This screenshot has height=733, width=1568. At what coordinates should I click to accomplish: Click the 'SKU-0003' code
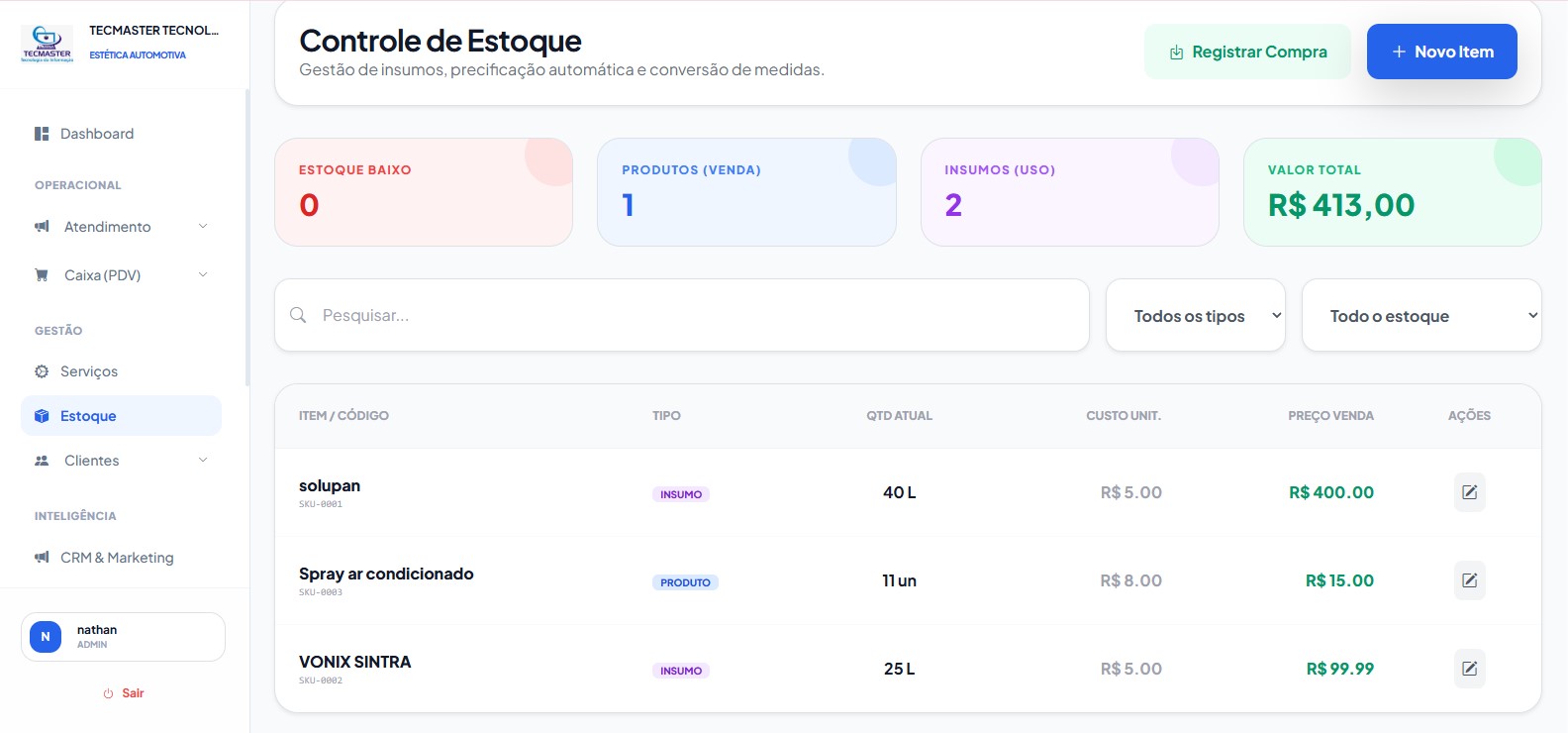click(x=321, y=592)
